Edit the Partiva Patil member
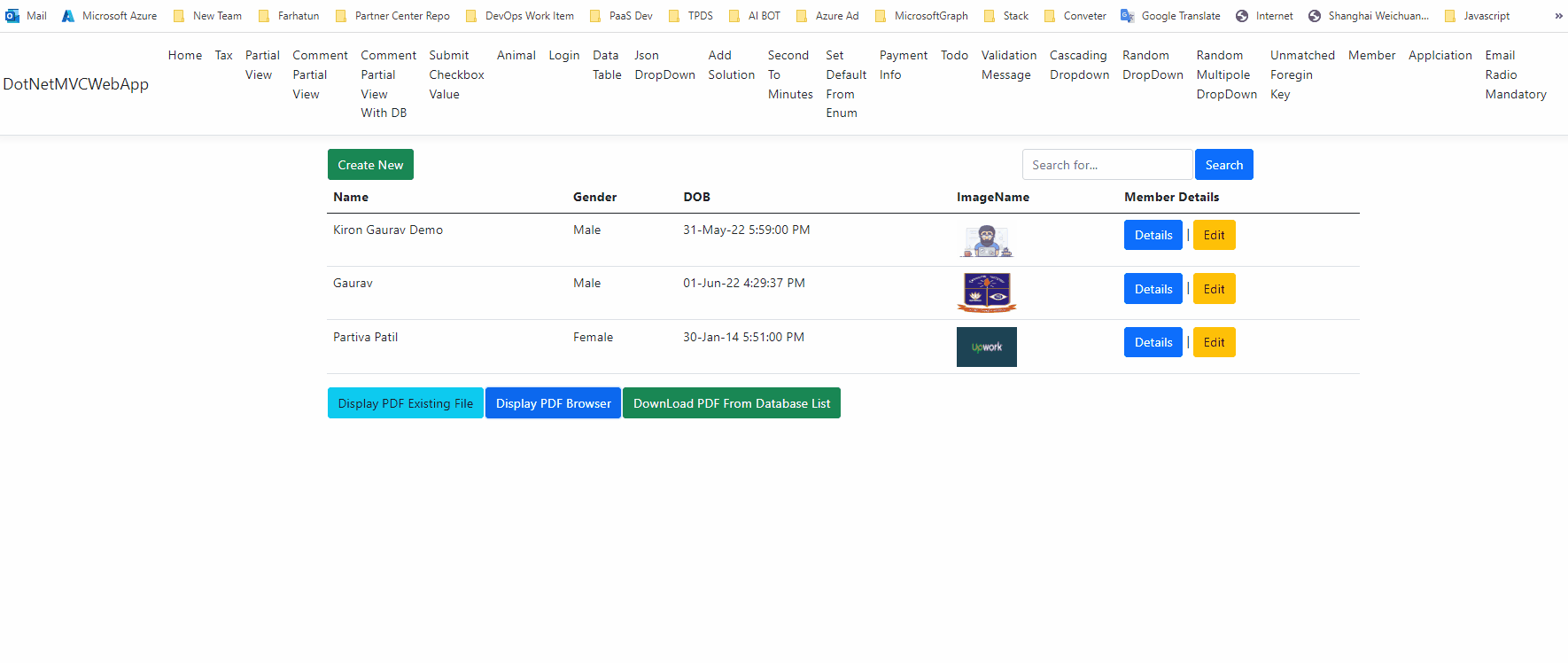Image resolution: width=1568 pixels, height=663 pixels. [x=1215, y=342]
